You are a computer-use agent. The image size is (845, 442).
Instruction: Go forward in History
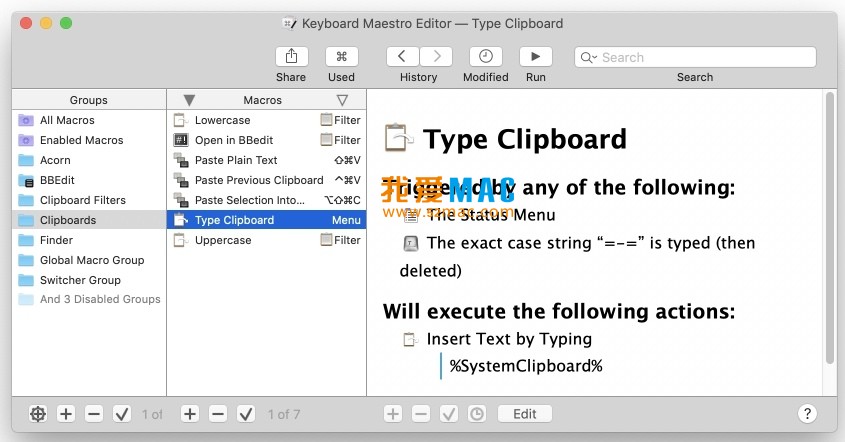click(x=436, y=57)
